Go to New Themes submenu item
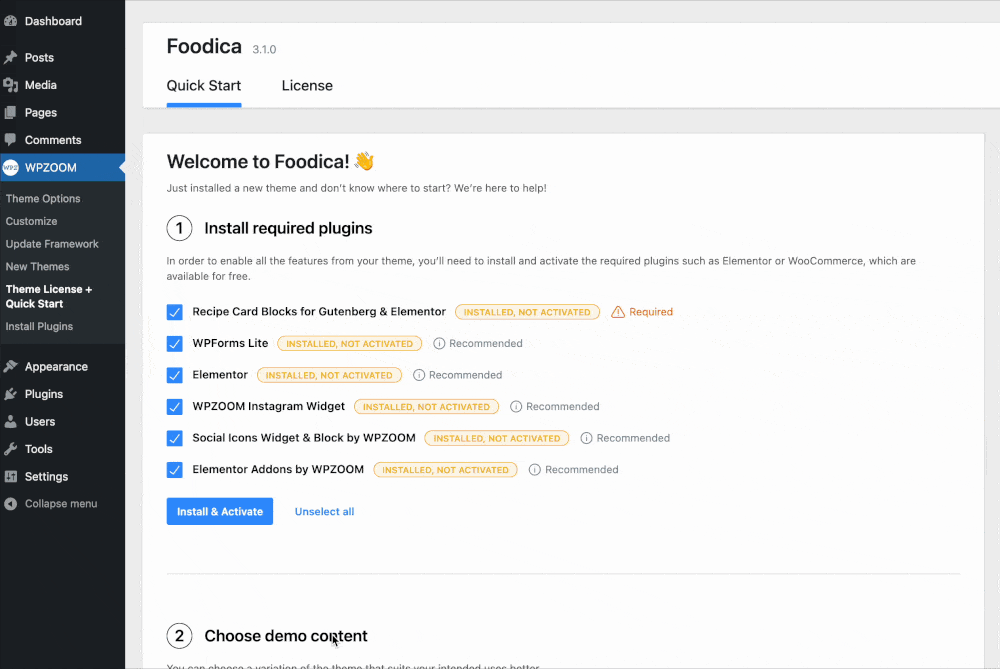 pos(38,267)
